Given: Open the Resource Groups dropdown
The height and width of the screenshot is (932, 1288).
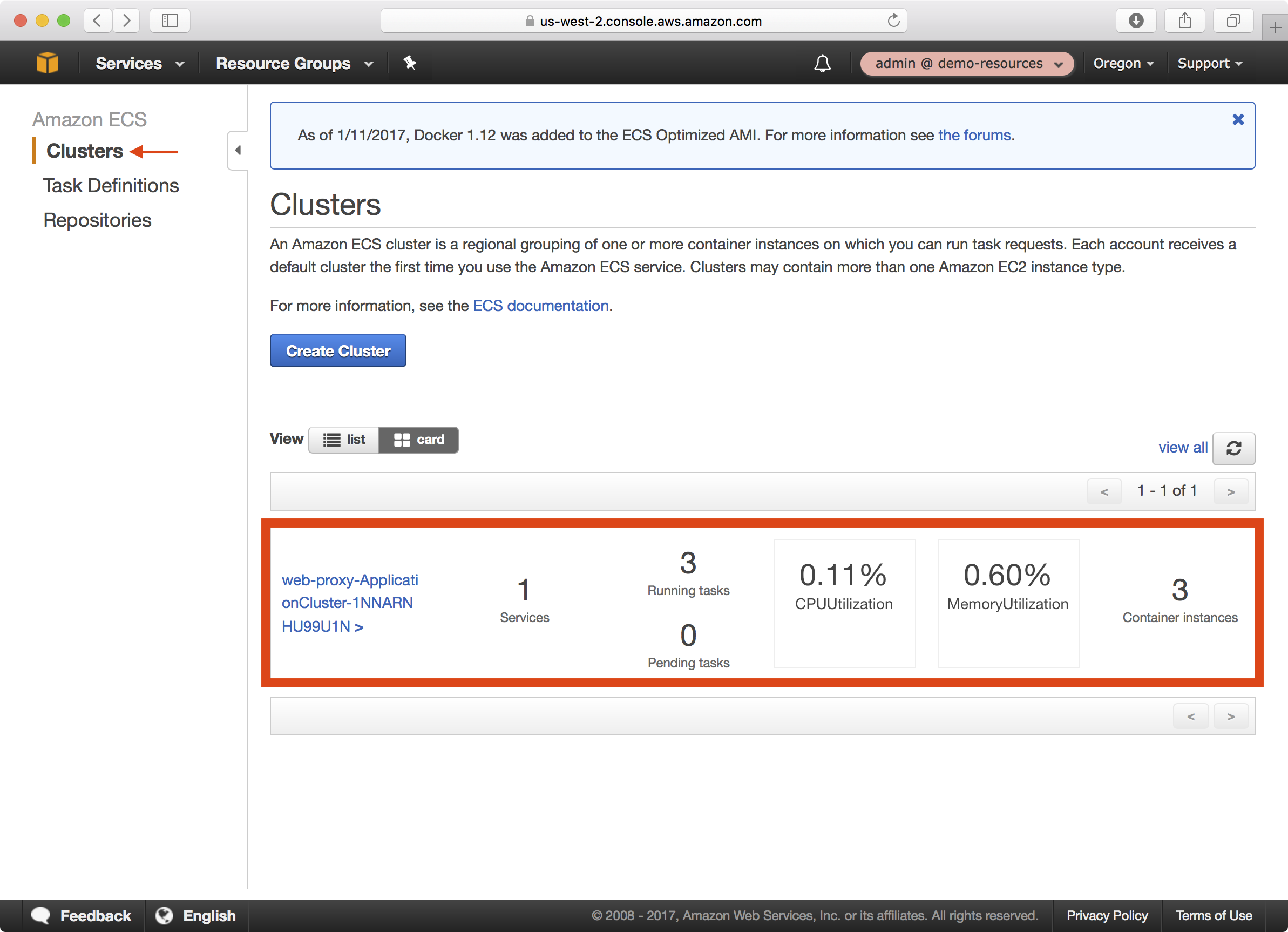Looking at the screenshot, I should [x=294, y=64].
